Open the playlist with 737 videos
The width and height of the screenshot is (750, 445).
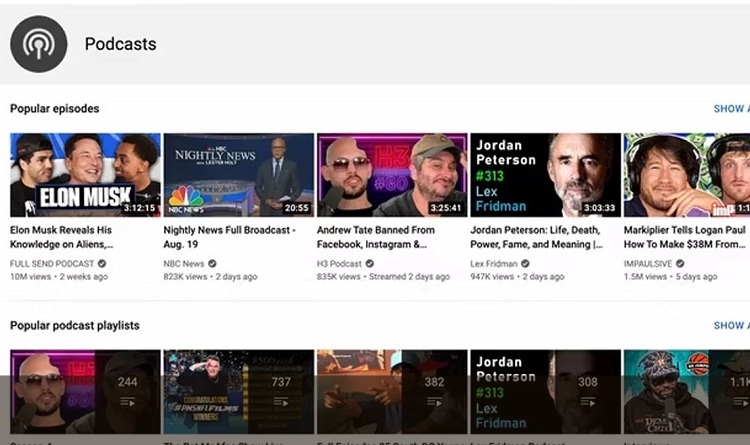pos(239,392)
